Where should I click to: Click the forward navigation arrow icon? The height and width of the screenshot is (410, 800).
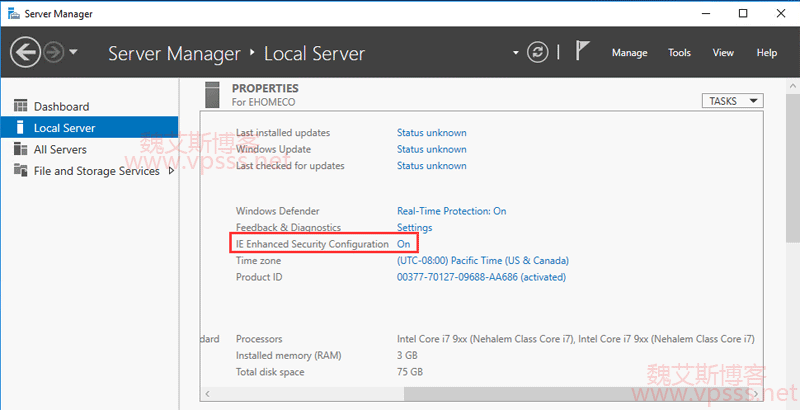tap(54, 52)
